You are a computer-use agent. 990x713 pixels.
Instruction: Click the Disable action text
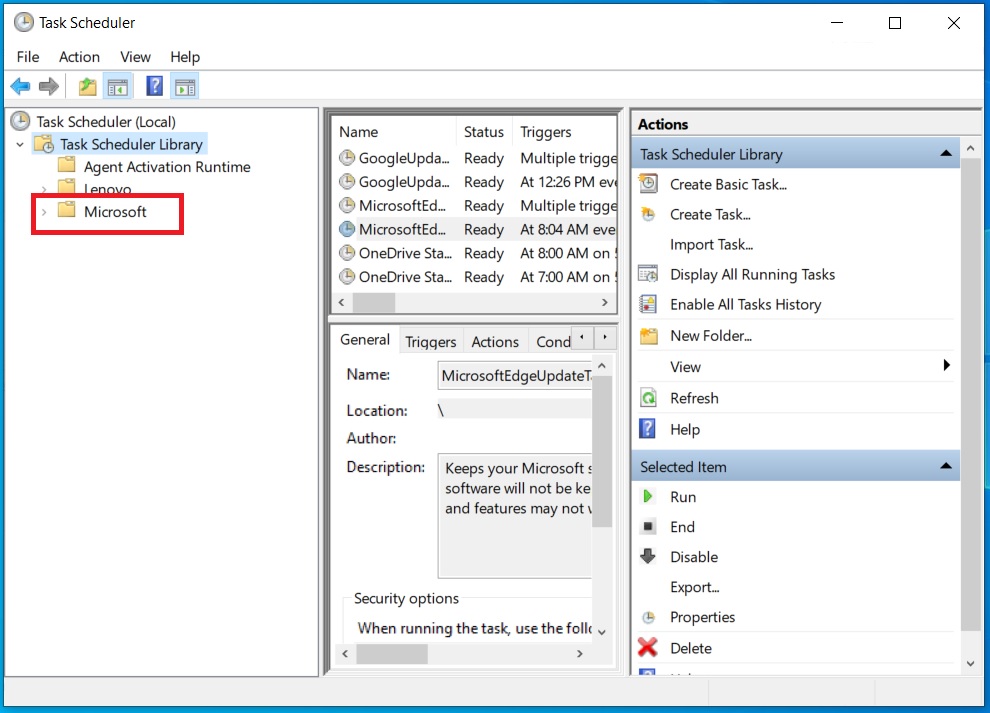tap(694, 556)
